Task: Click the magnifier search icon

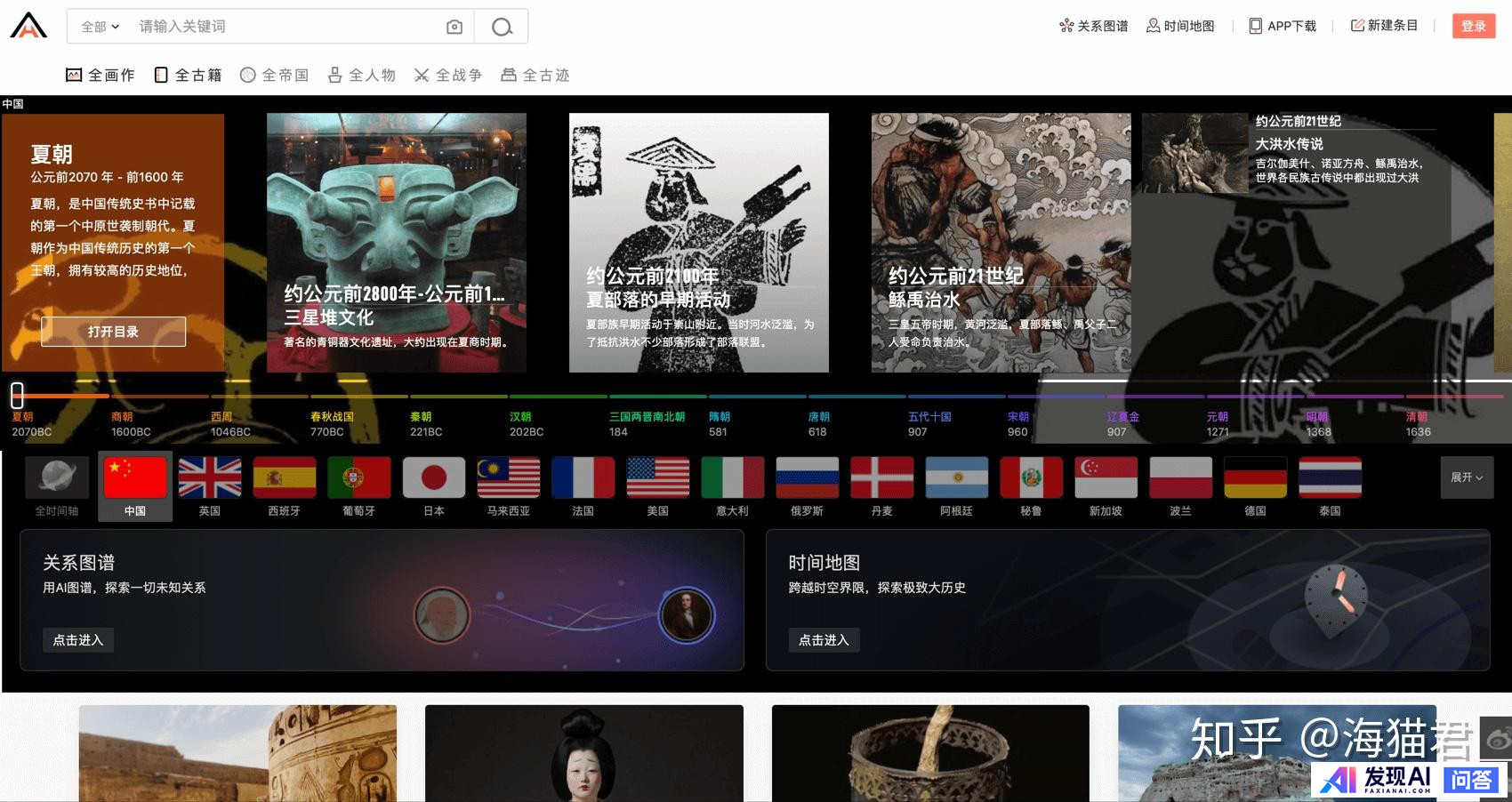Action: point(502,27)
